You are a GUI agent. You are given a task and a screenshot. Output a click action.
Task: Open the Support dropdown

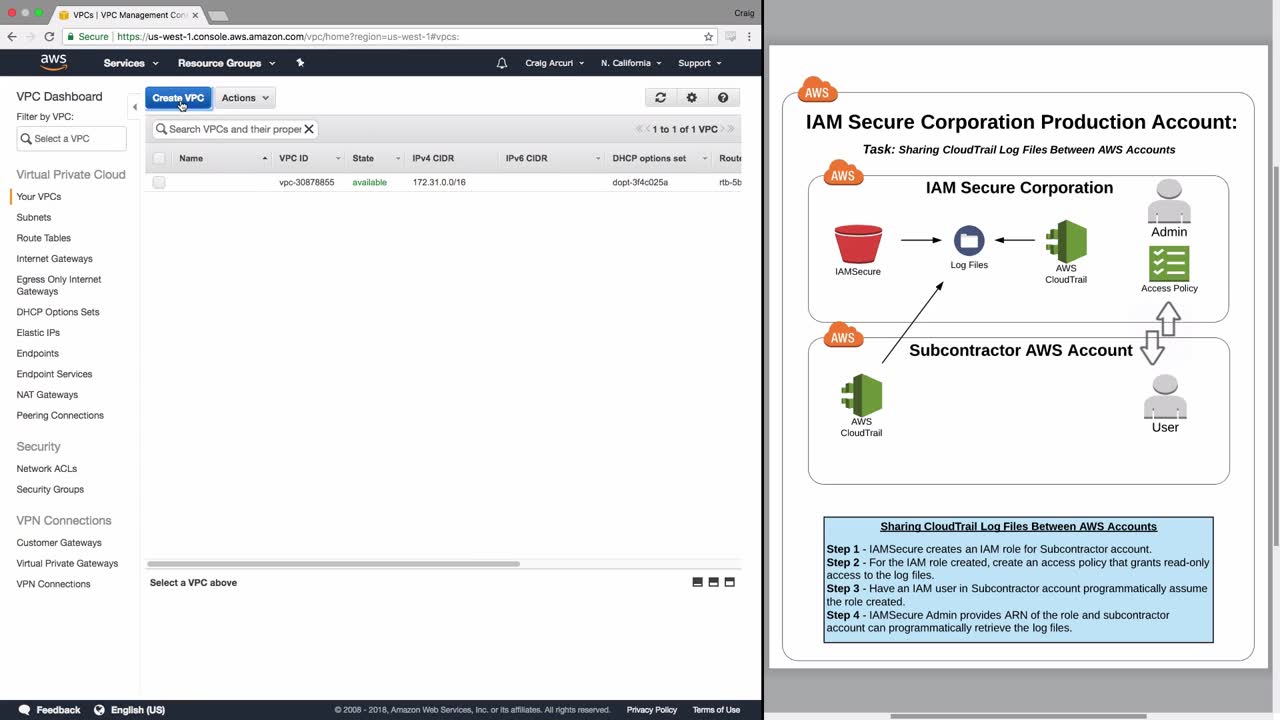click(700, 63)
